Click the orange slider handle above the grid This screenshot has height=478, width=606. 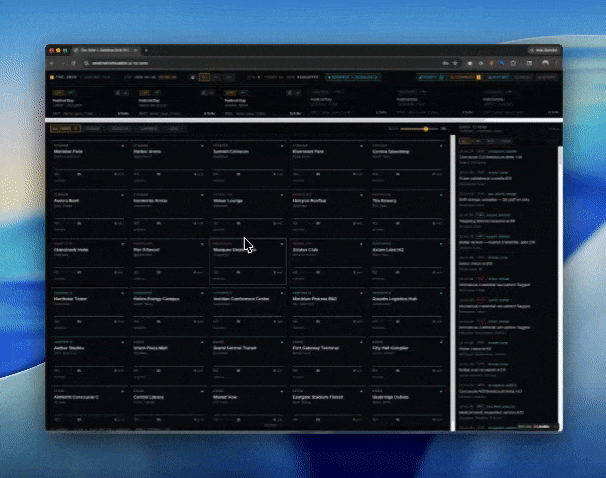tap(426, 129)
